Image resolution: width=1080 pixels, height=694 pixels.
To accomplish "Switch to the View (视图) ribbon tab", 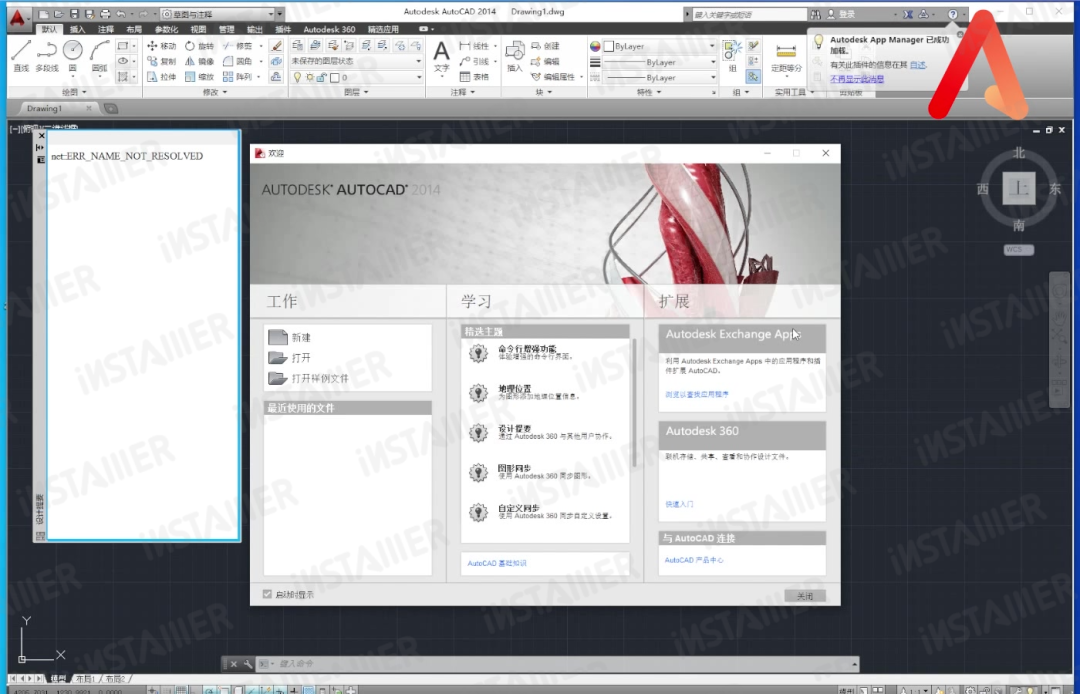I will 198,30.
